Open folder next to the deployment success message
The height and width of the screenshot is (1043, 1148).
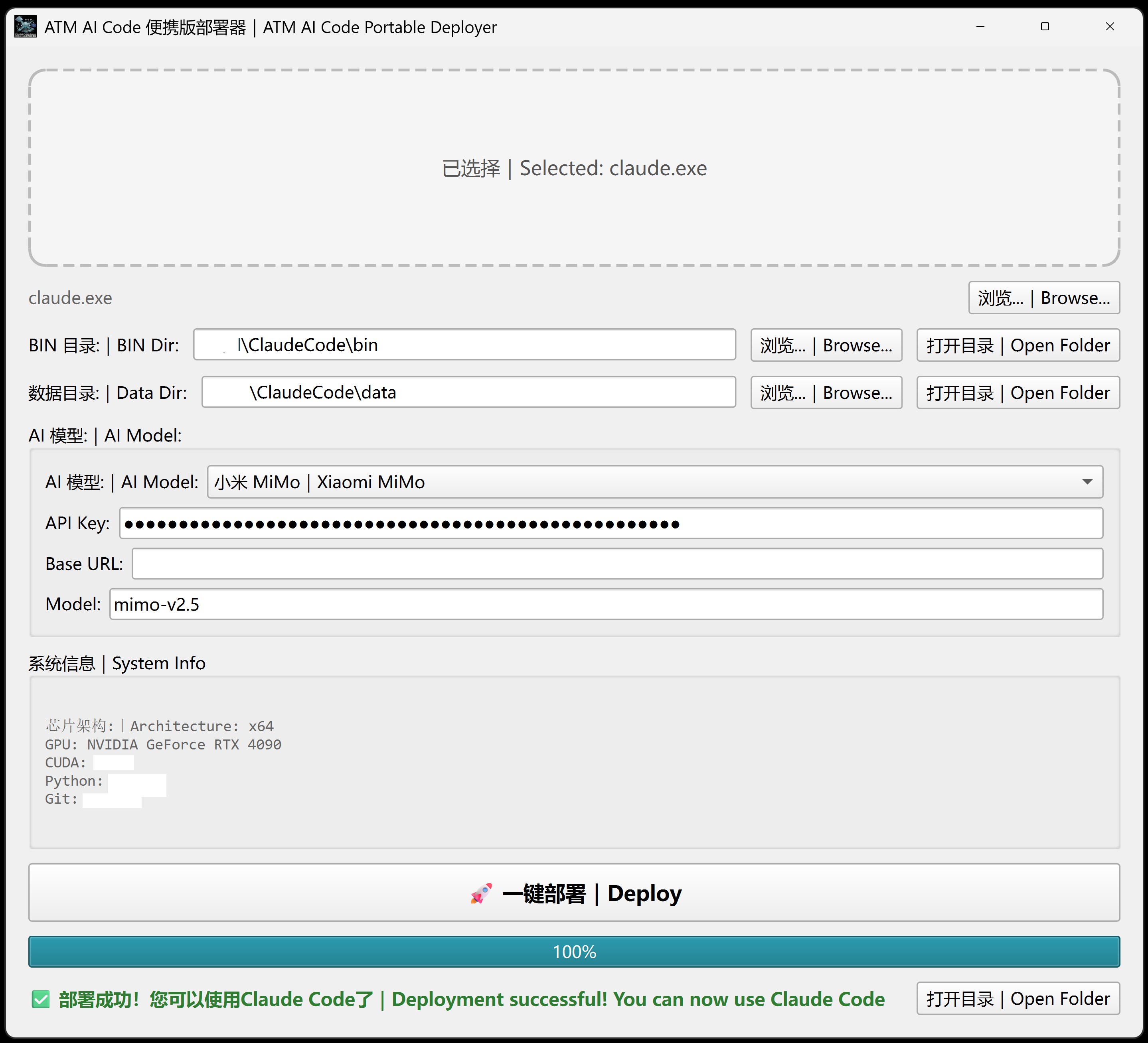point(1018,999)
